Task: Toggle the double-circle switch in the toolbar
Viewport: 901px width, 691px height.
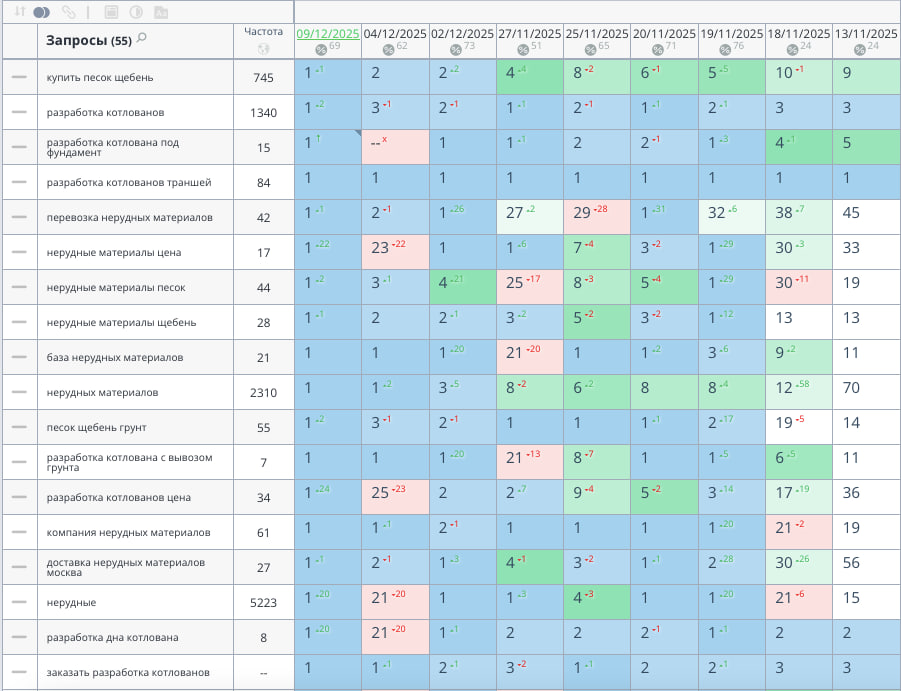Action: pyautogui.click(x=41, y=12)
